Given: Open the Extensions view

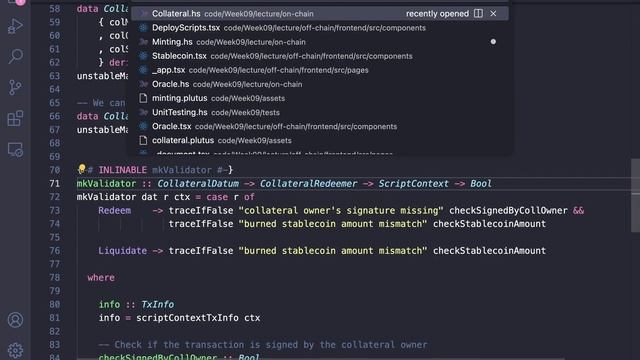Looking at the screenshot, I should [x=15, y=118].
